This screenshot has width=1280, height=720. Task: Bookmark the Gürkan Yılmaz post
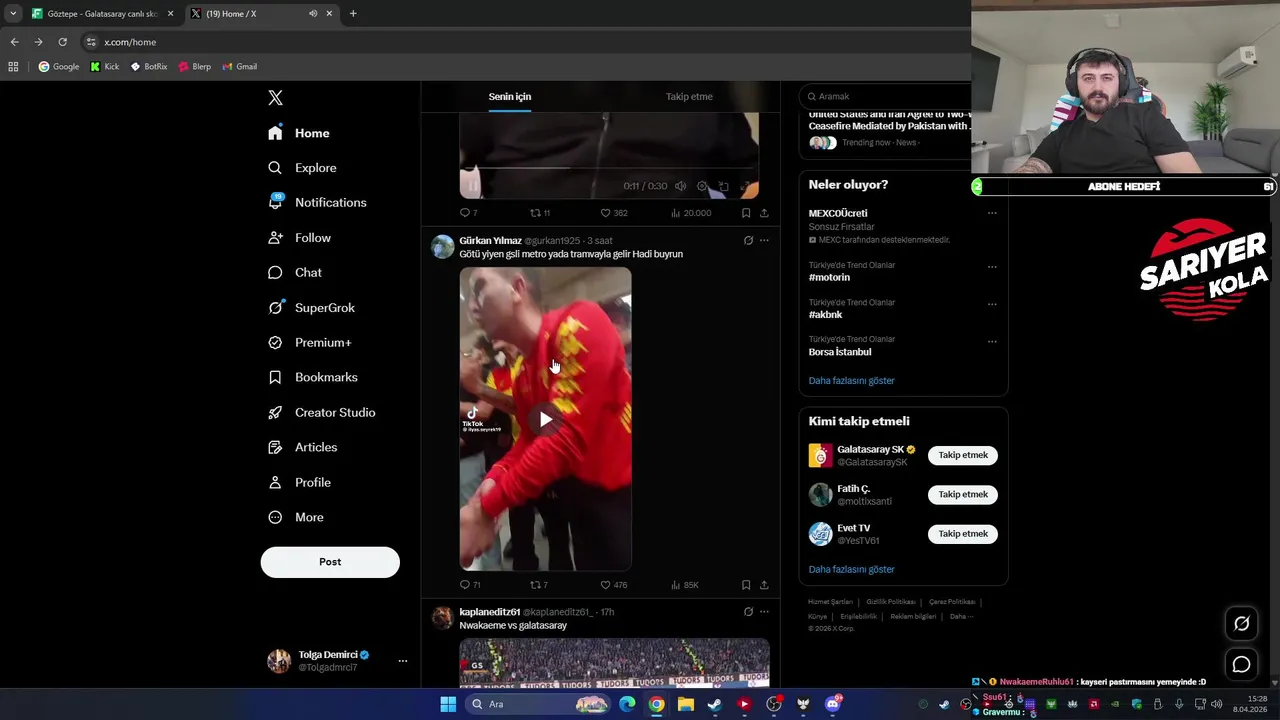coord(746,585)
